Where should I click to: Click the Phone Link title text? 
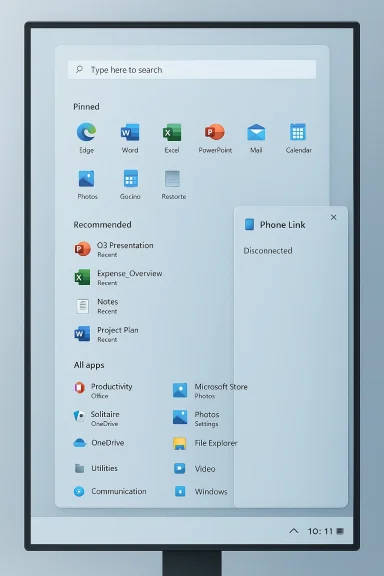pos(283,224)
